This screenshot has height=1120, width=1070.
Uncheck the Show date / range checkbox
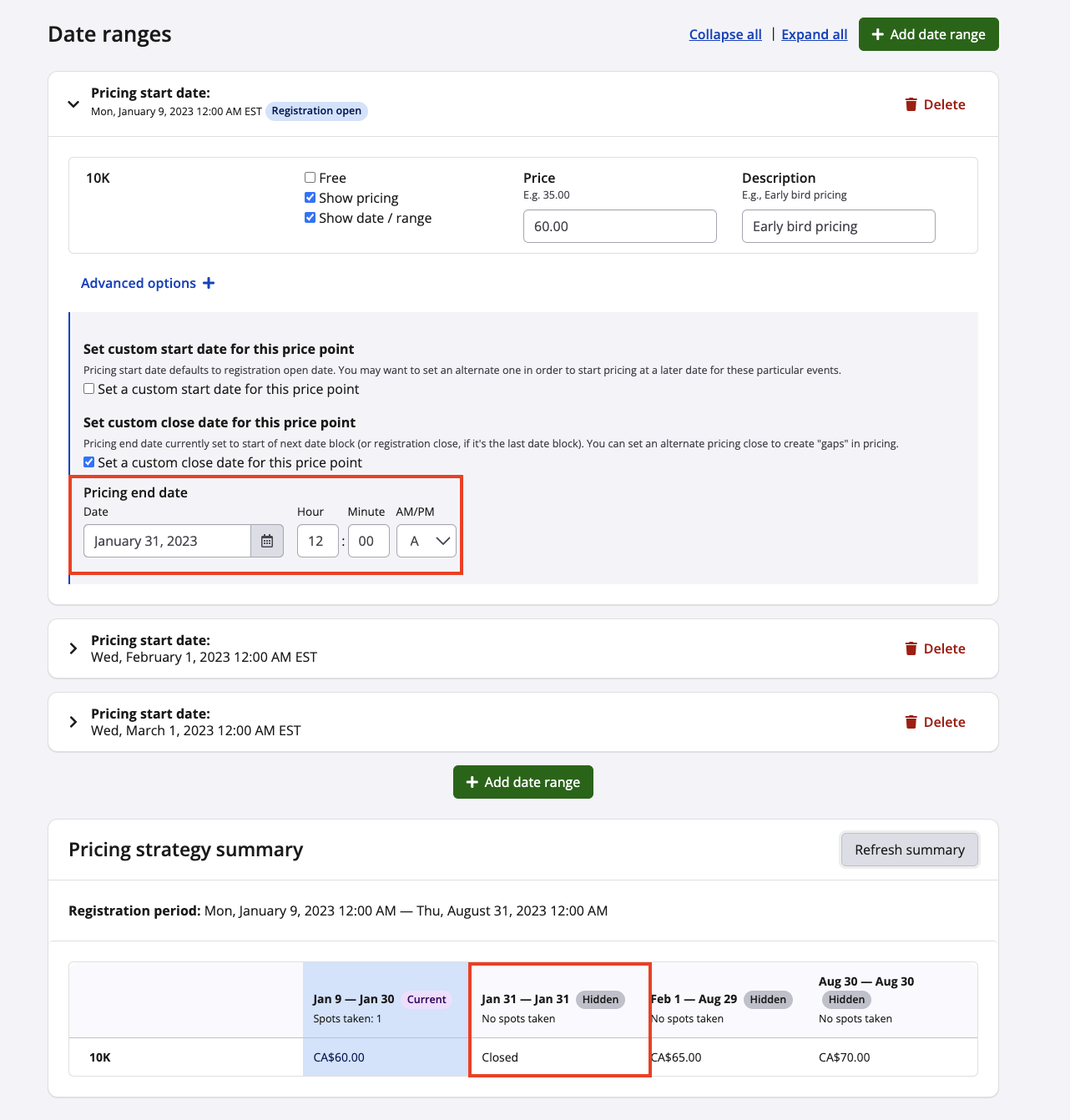tap(310, 218)
